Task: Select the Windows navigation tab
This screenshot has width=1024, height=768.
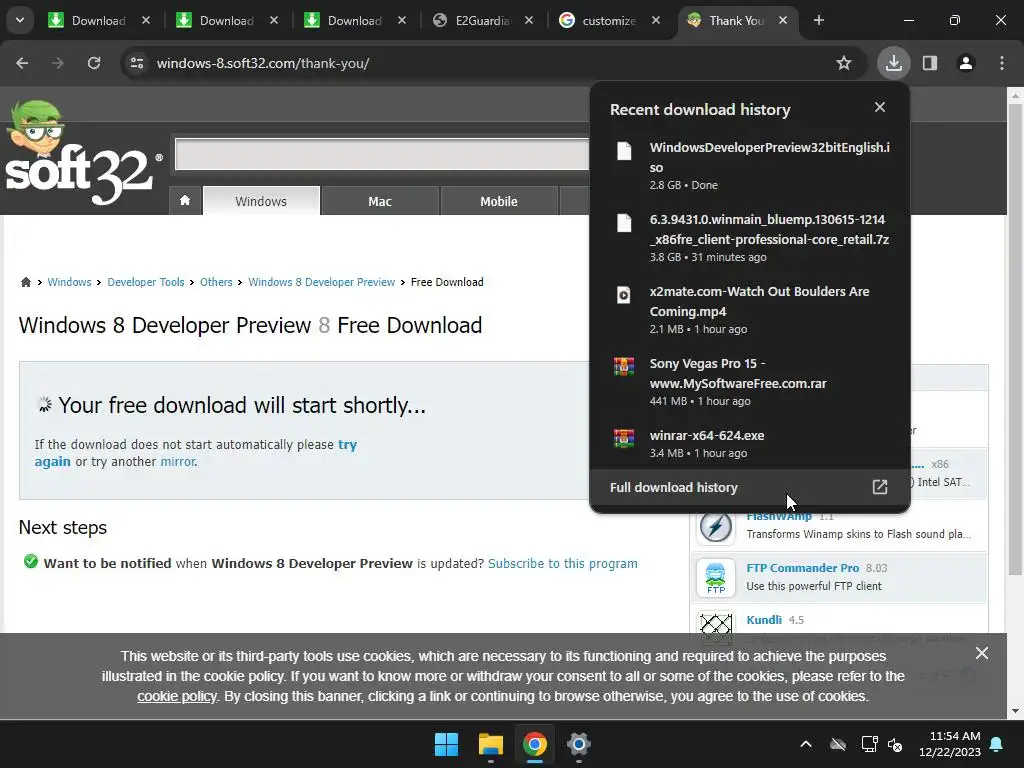Action: 261,201
